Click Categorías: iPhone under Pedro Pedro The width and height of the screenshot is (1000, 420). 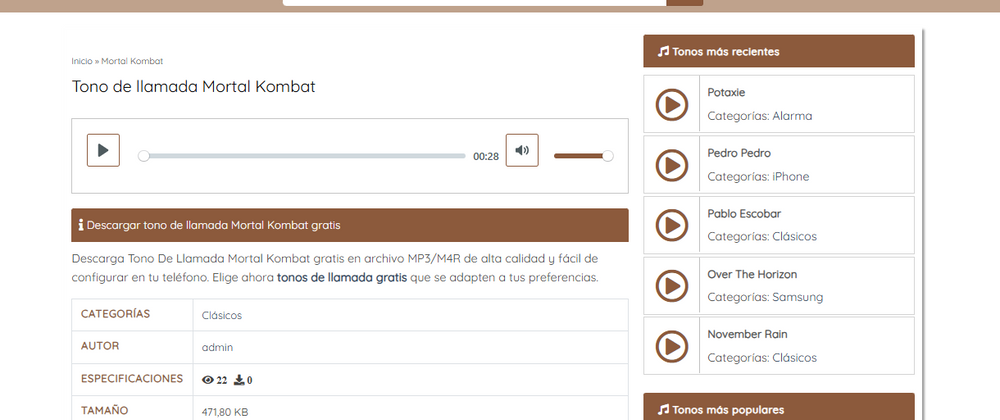[758, 177]
